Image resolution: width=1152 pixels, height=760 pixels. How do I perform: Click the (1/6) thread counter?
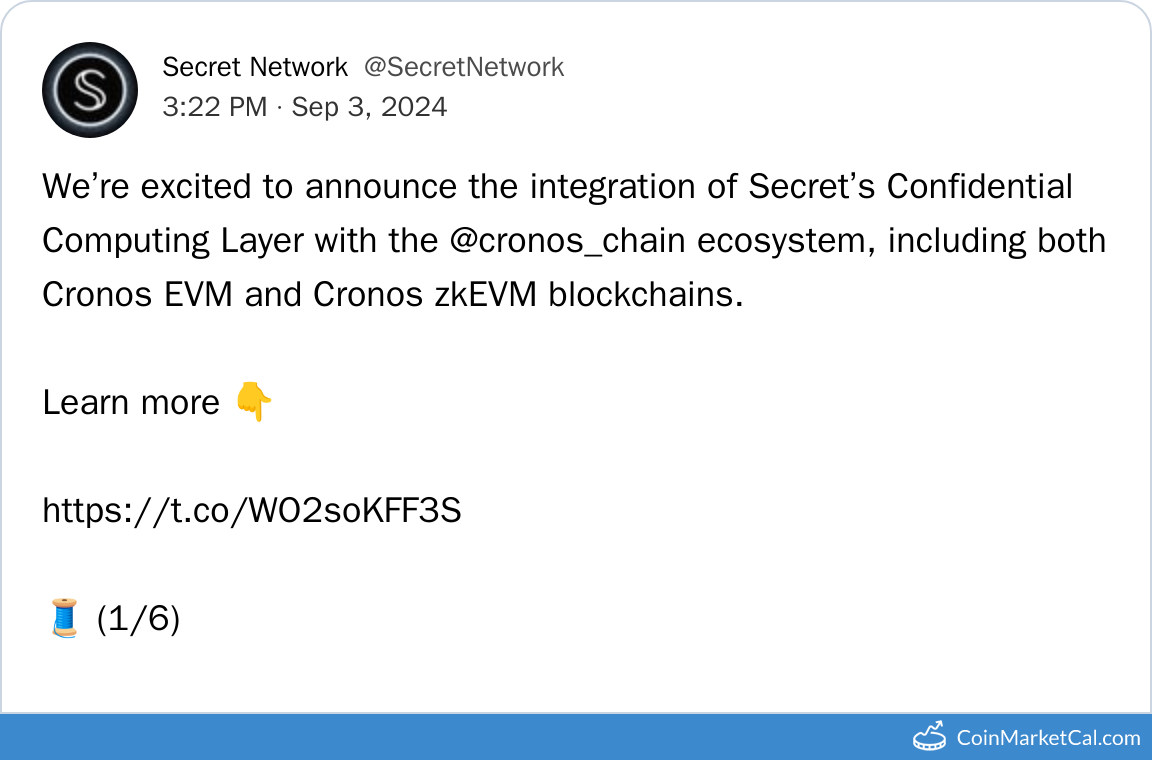pyautogui.click(x=138, y=620)
